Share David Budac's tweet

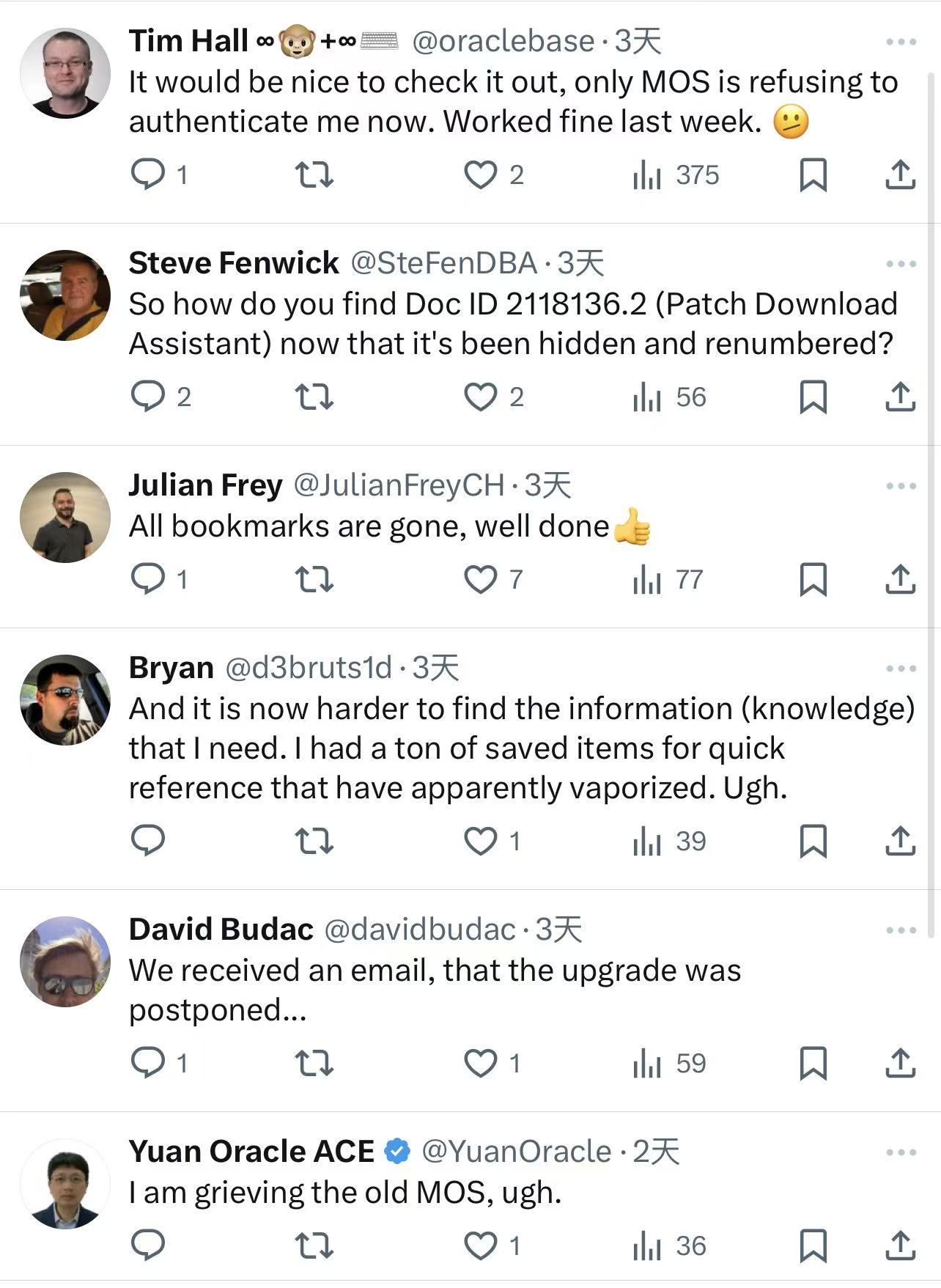point(900,1063)
